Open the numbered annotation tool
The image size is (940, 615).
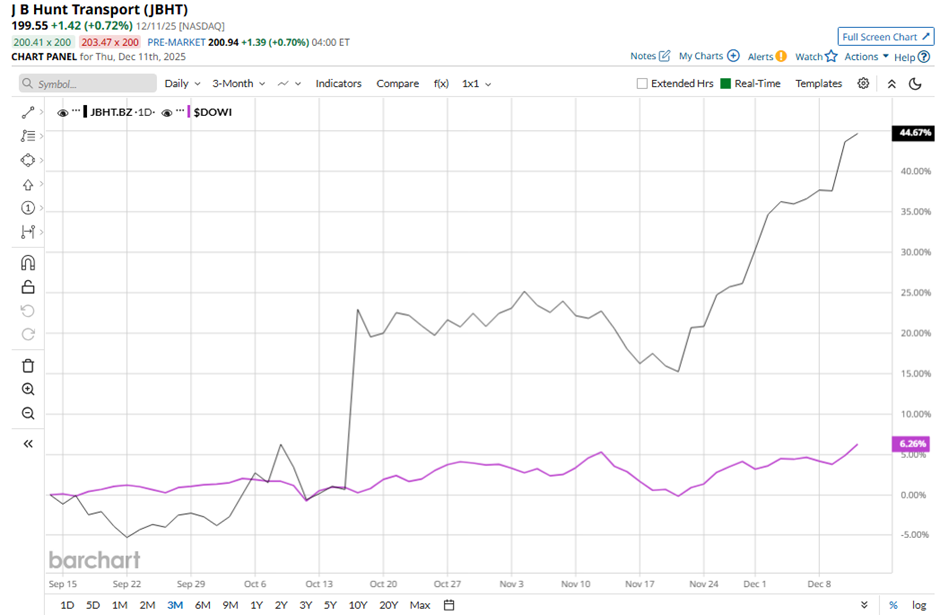[28, 208]
